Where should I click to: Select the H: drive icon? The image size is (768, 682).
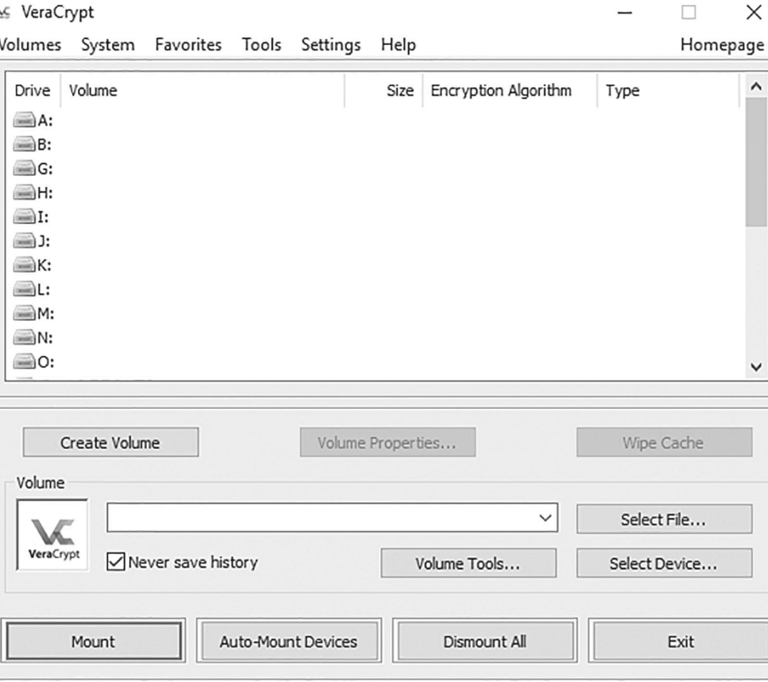pyautogui.click(x=24, y=192)
